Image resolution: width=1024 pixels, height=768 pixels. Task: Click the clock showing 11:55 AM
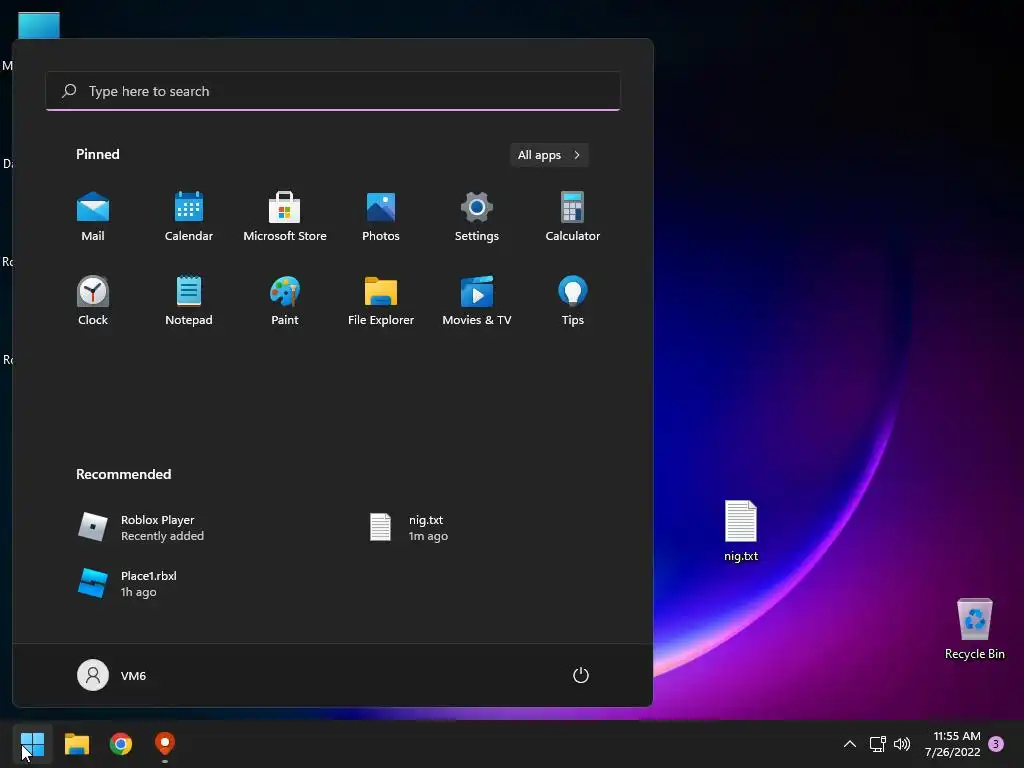[953, 744]
